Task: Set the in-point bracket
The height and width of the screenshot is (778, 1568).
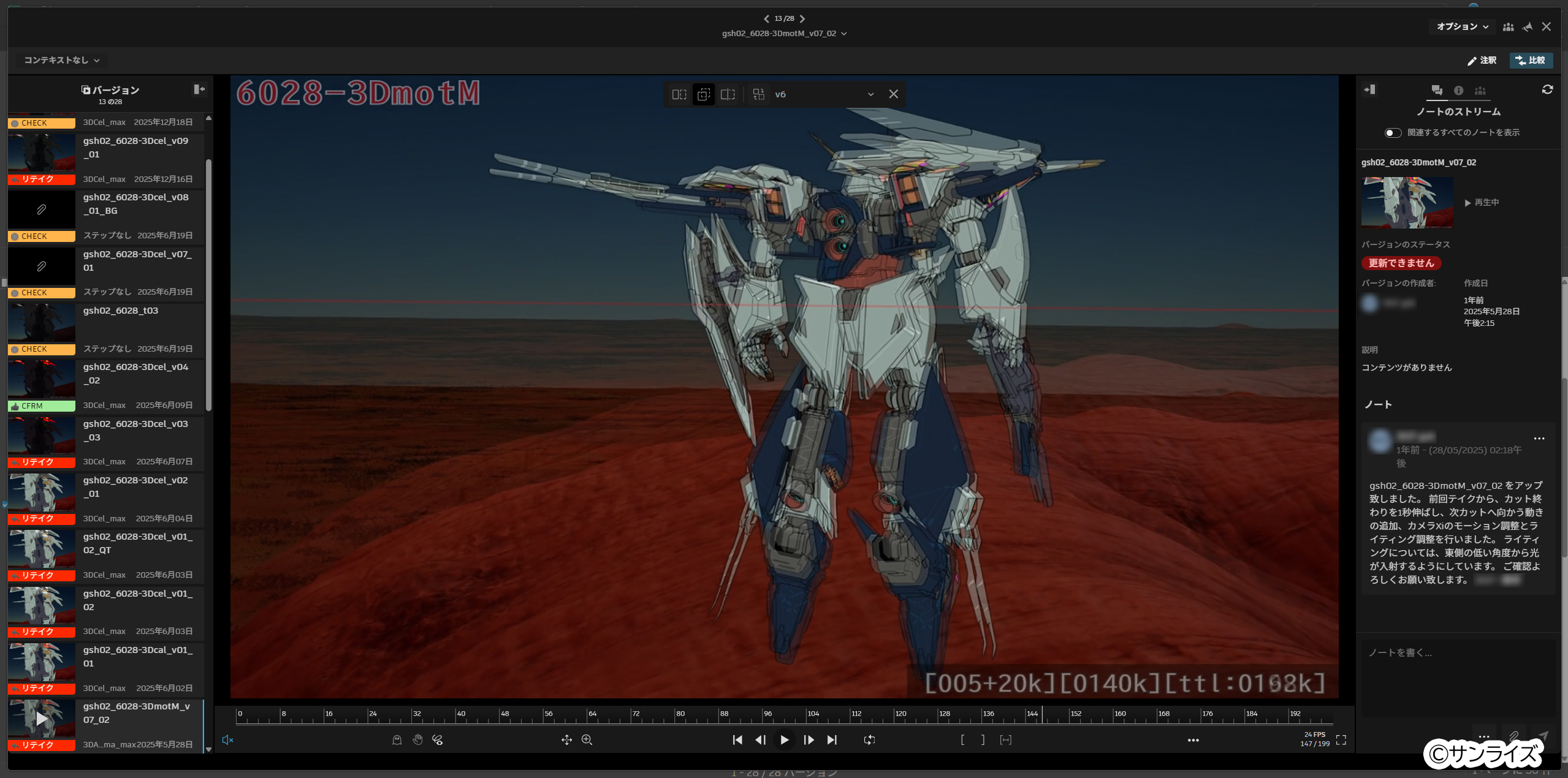Action: click(x=962, y=740)
